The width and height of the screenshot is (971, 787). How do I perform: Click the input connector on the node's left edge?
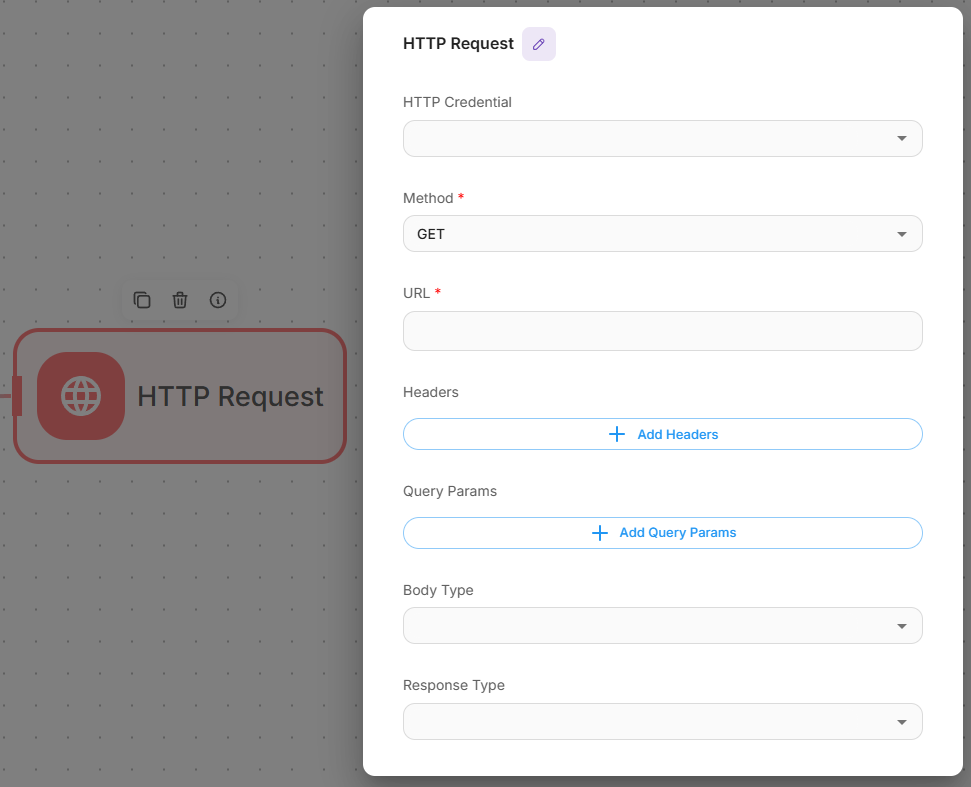pyautogui.click(x=16, y=396)
